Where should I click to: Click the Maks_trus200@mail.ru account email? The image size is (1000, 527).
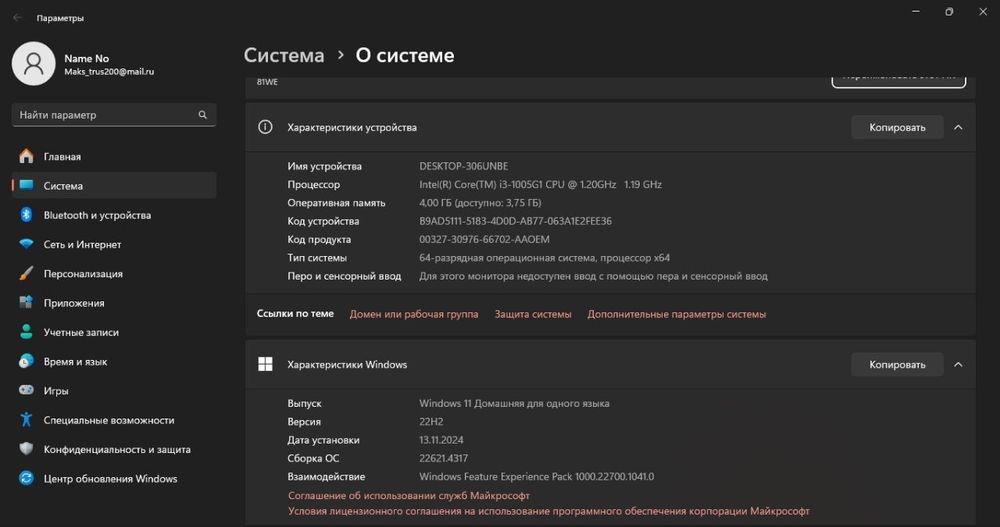[109, 72]
